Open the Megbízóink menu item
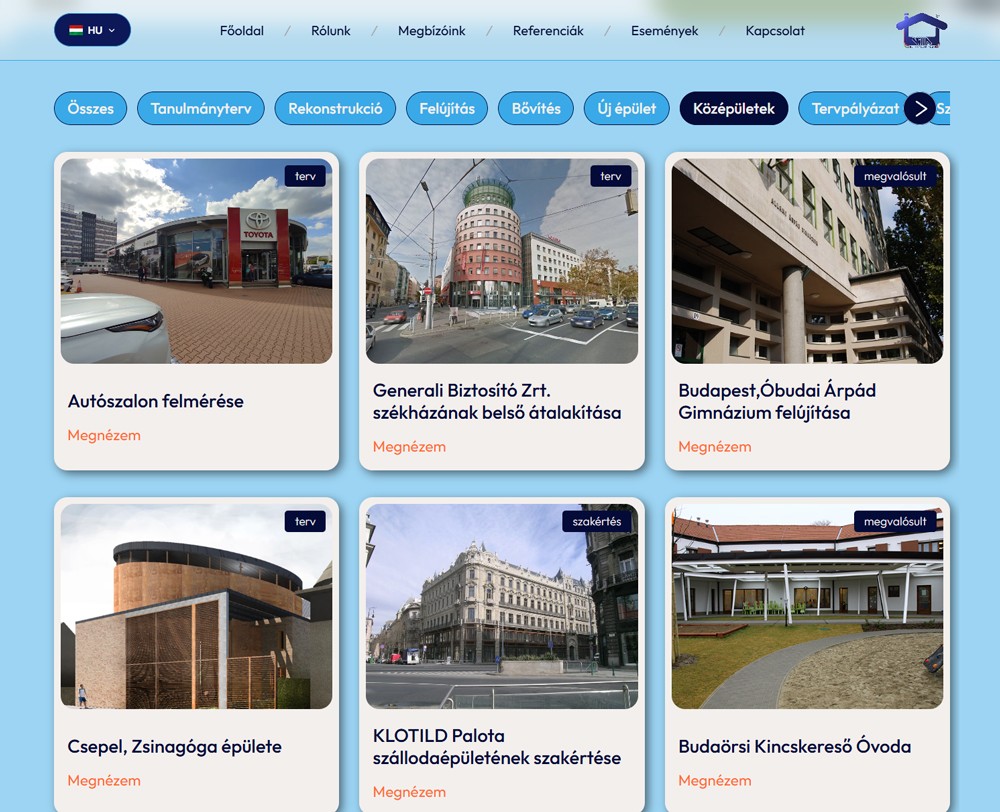 pyautogui.click(x=432, y=31)
